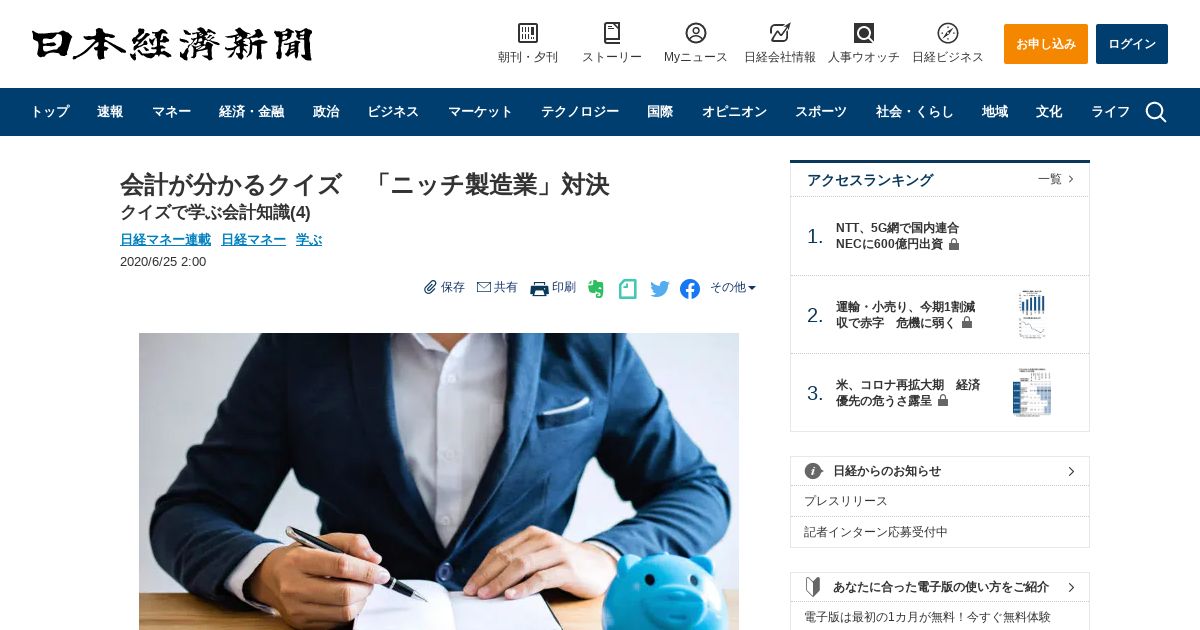Image resolution: width=1200 pixels, height=630 pixels.
Task: Open the 日経マネー連載 topic link
Action: [165, 240]
